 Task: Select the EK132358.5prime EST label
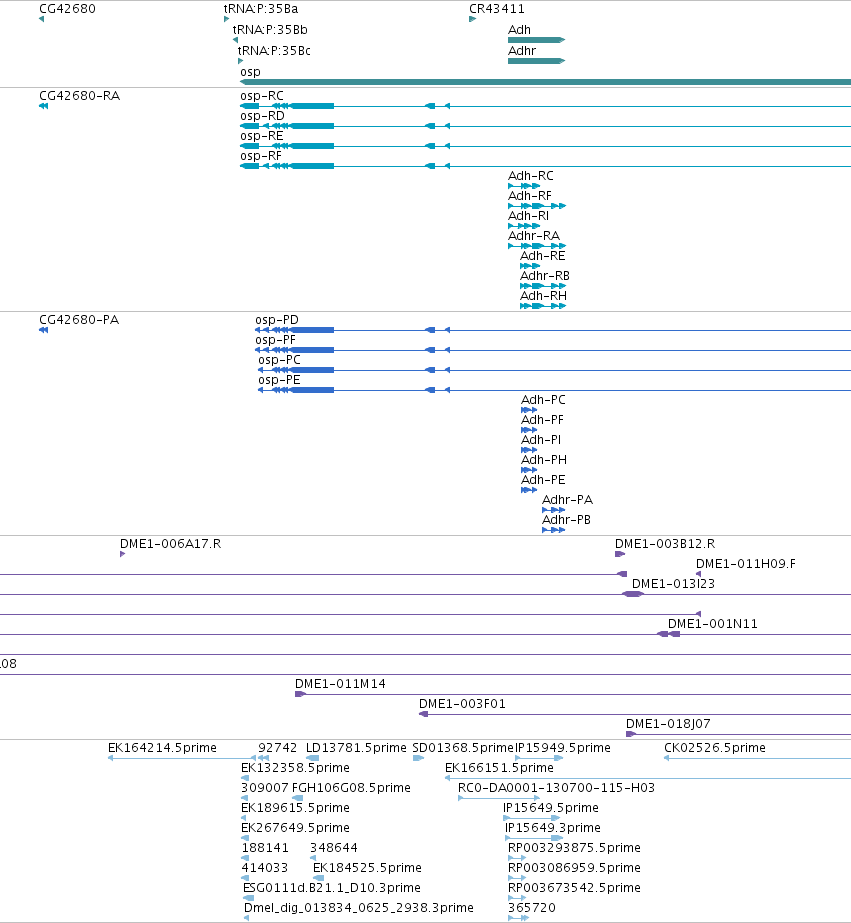pyautogui.click(x=295, y=769)
